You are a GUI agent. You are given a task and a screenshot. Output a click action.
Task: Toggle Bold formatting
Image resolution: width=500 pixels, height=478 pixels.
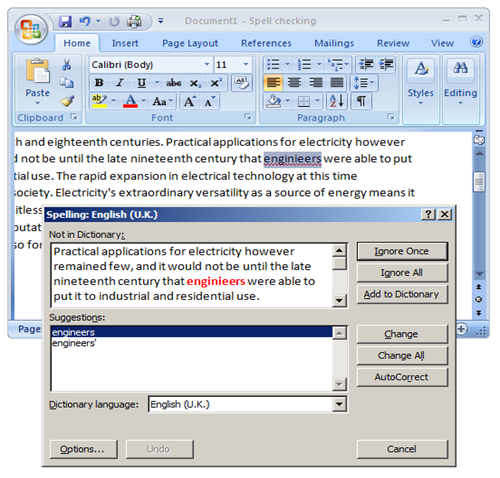coord(99,83)
